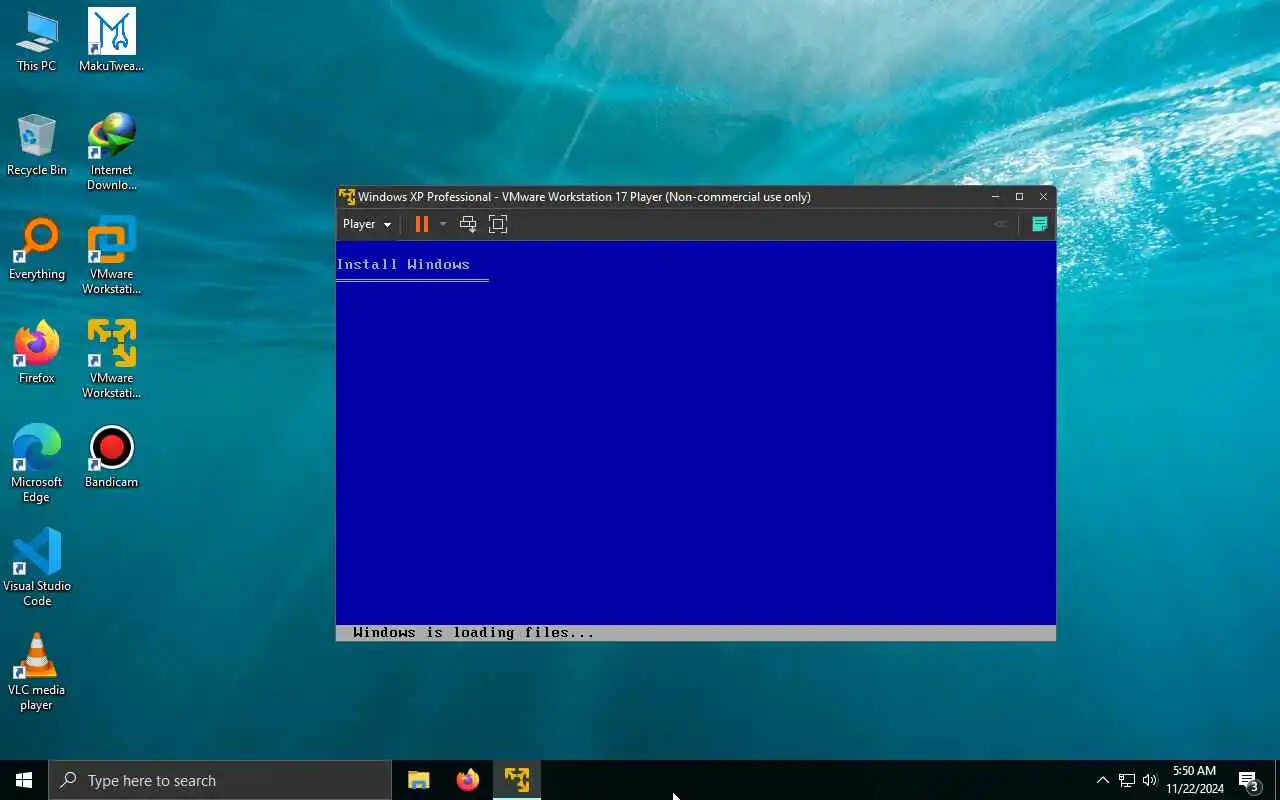This screenshot has height=800, width=1280.
Task: Enter full screen mode in VMware
Action: point(498,224)
